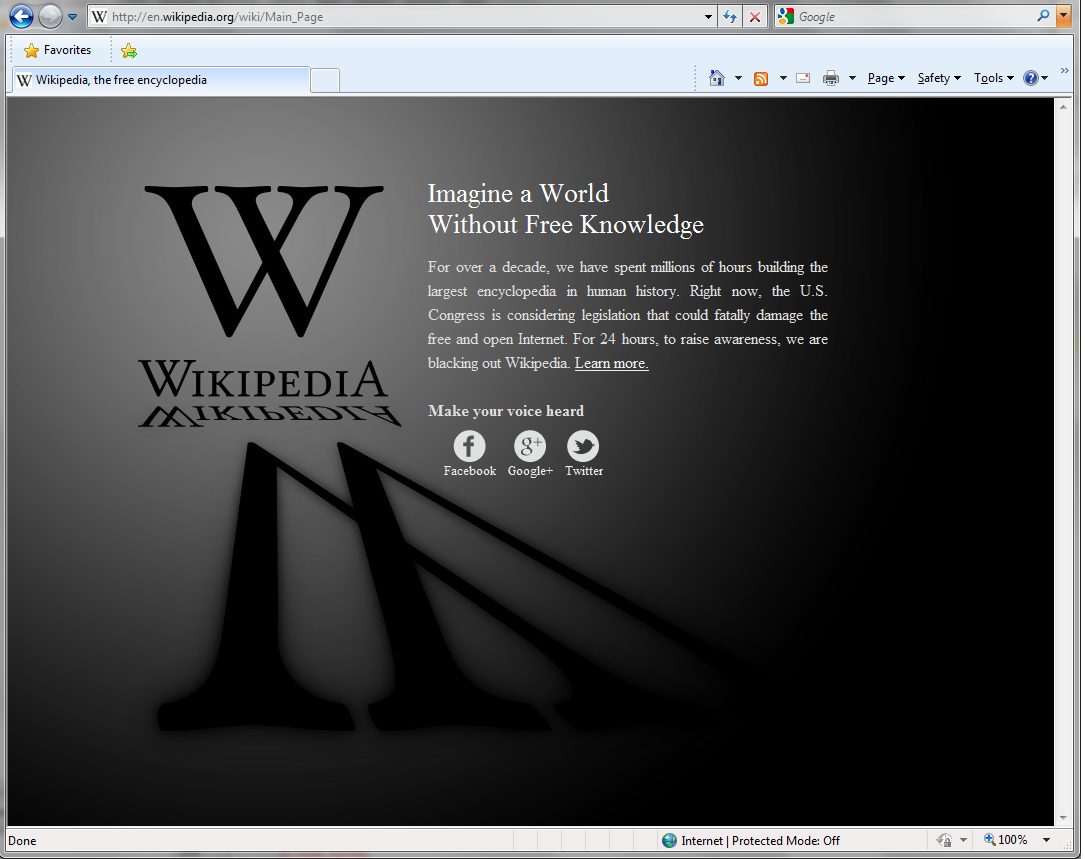Expand the zoom level dropdown arrow
Screen dimensions: 1085x859
click(x=1046, y=840)
